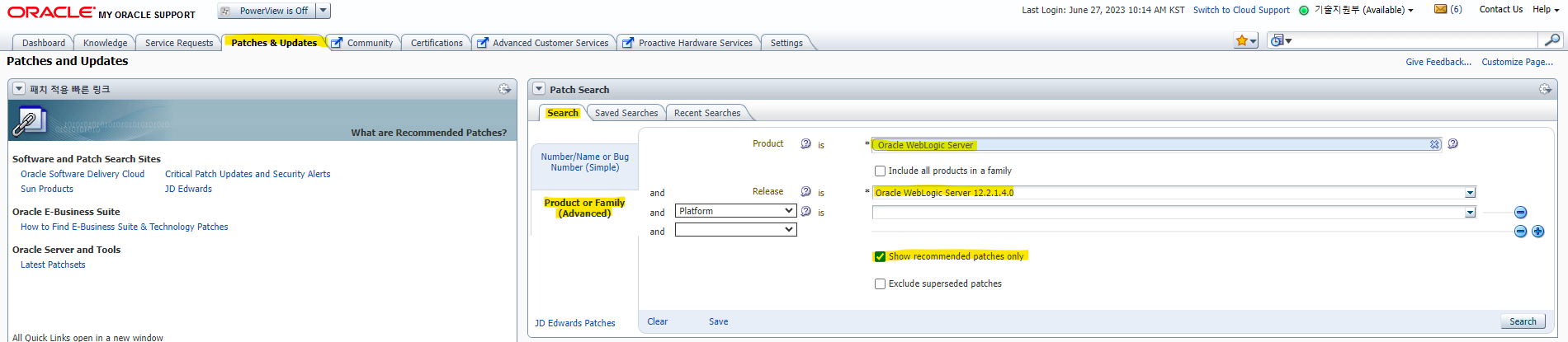Open quick links panel gear options
Viewport: 1568px width, 342px height.
(x=504, y=89)
